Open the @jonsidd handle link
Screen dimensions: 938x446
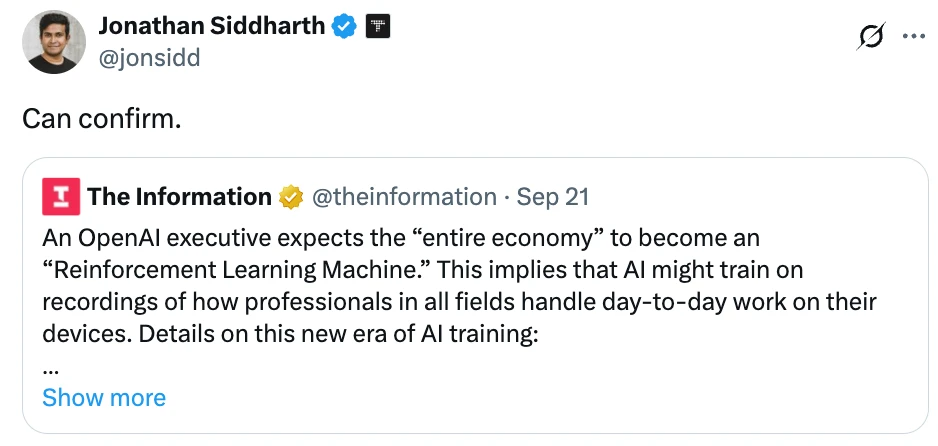coord(150,58)
